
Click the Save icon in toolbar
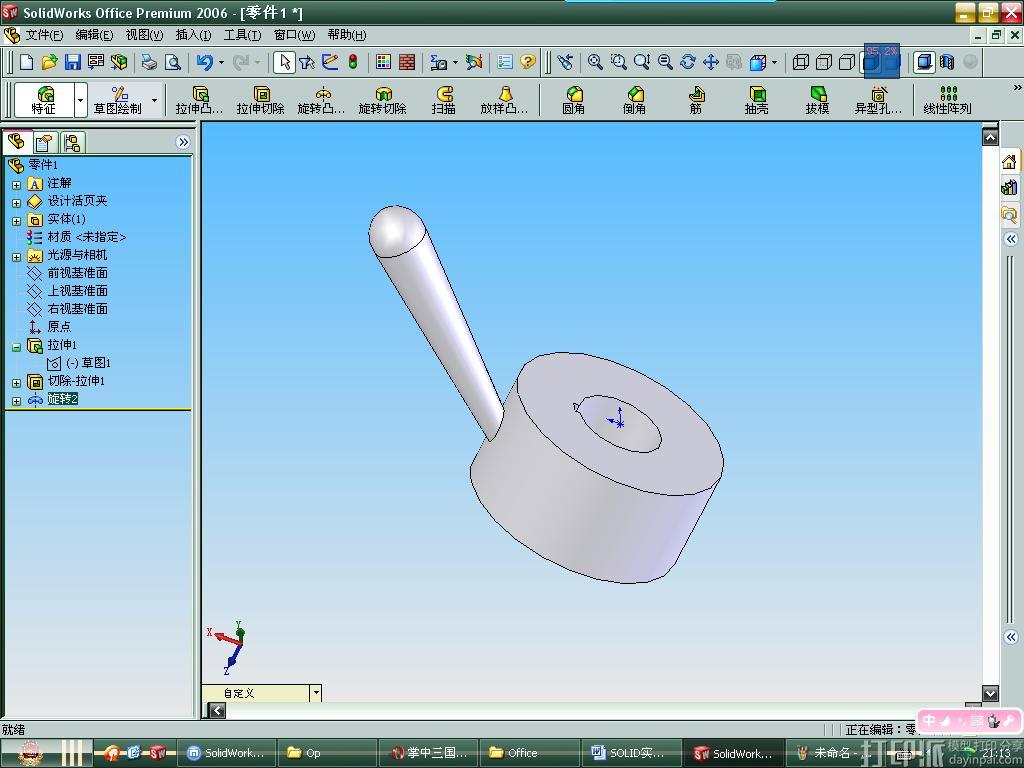point(73,62)
